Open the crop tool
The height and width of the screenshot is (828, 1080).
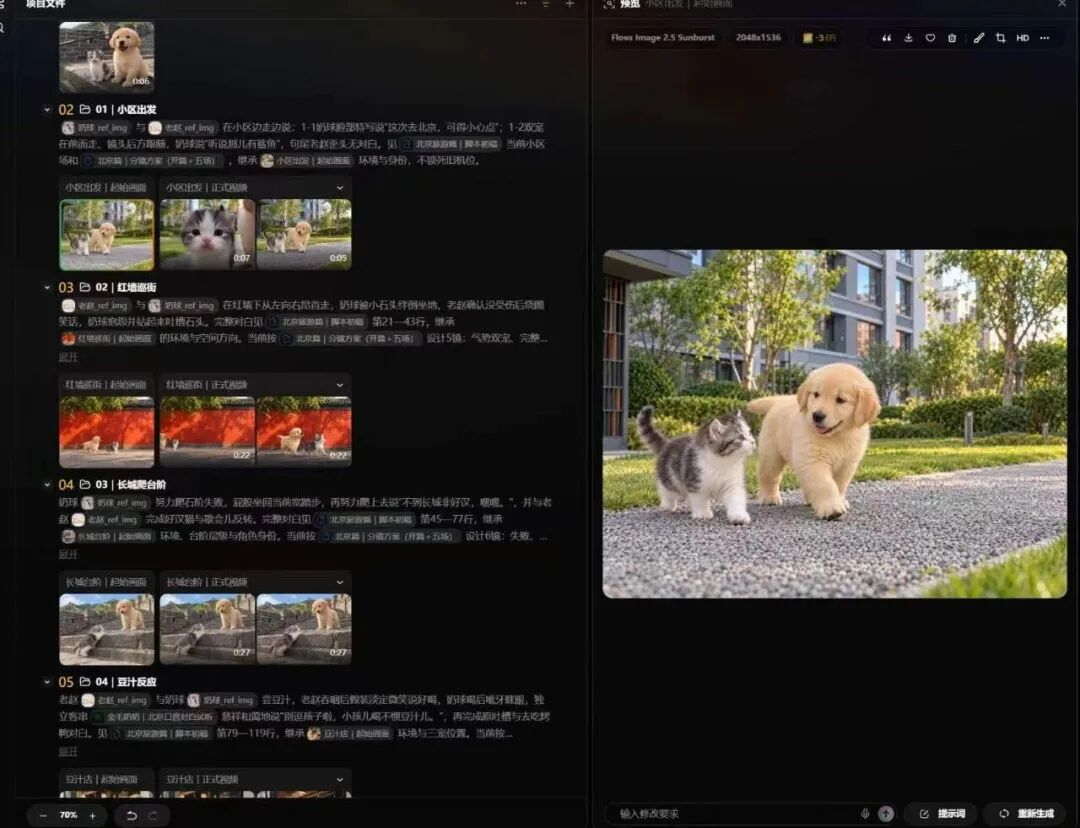[x=1001, y=38]
